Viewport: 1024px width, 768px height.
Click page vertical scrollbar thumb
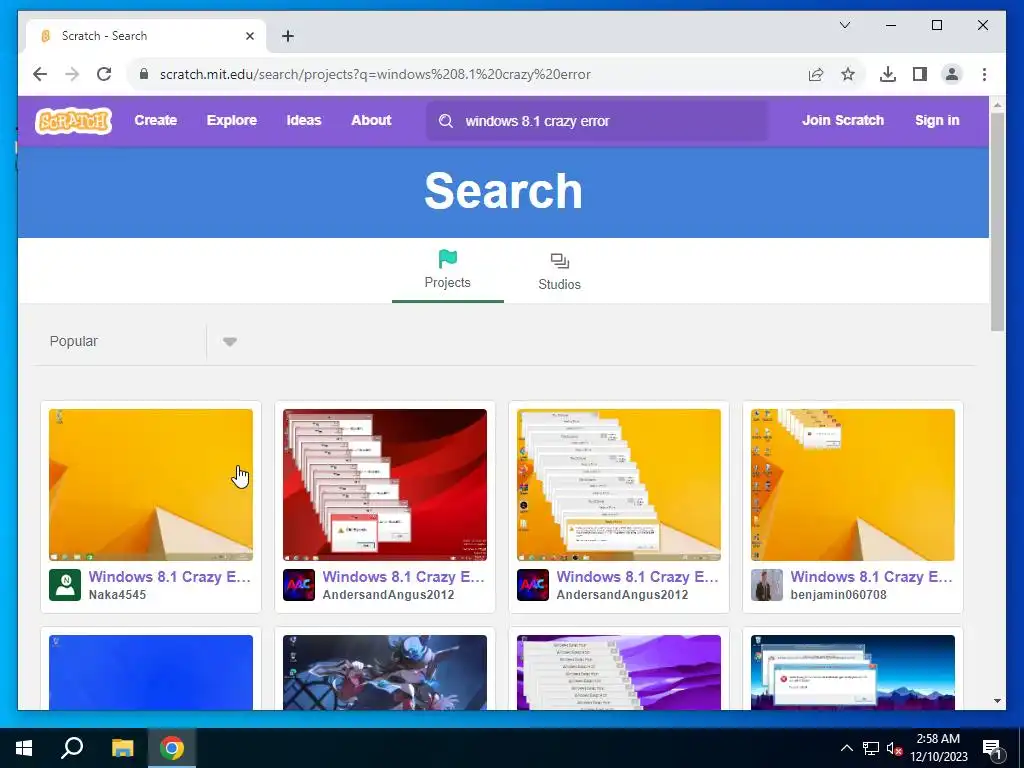[997, 222]
